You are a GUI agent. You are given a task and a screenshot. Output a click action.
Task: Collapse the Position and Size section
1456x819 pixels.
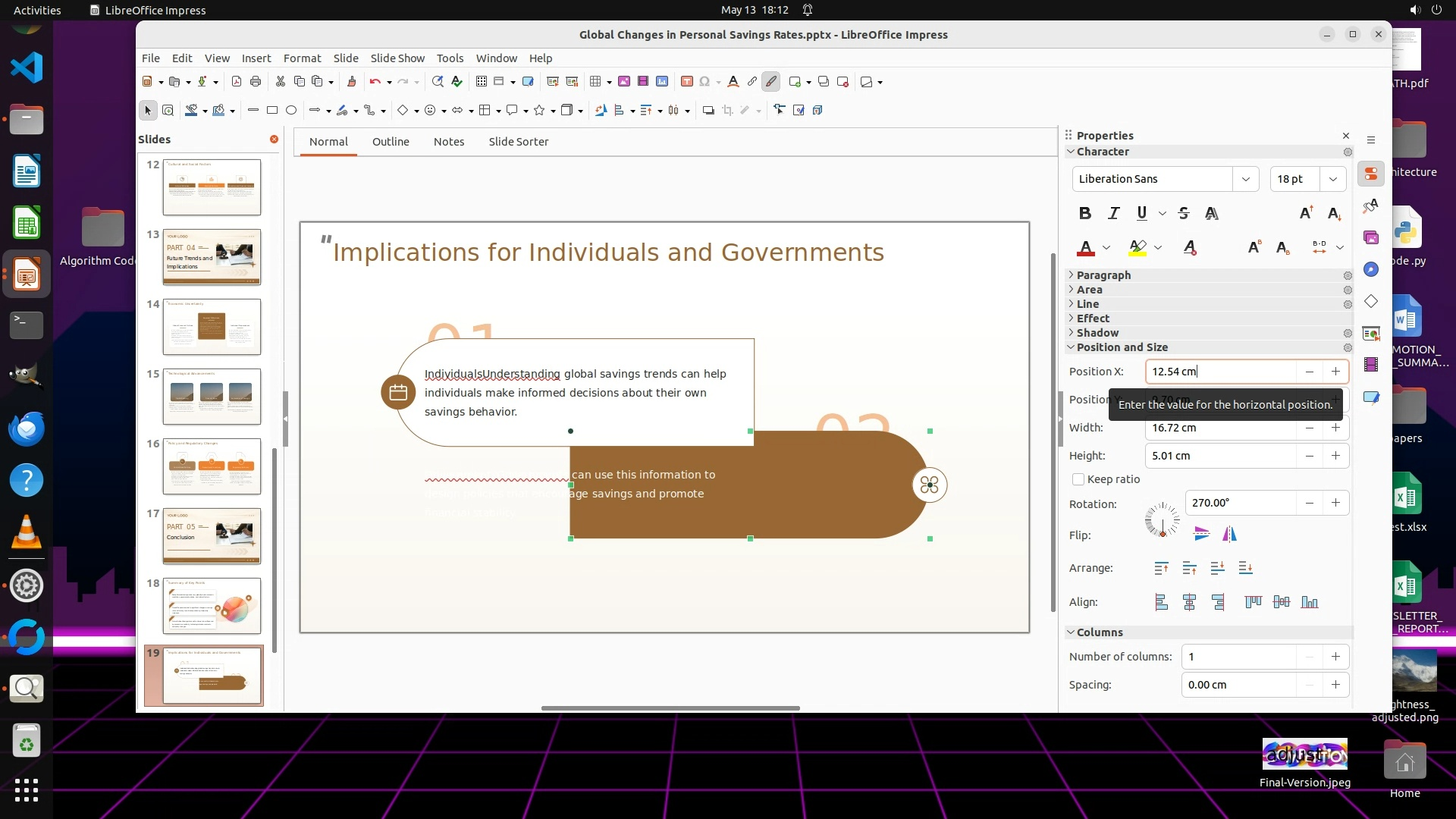click(x=1122, y=347)
